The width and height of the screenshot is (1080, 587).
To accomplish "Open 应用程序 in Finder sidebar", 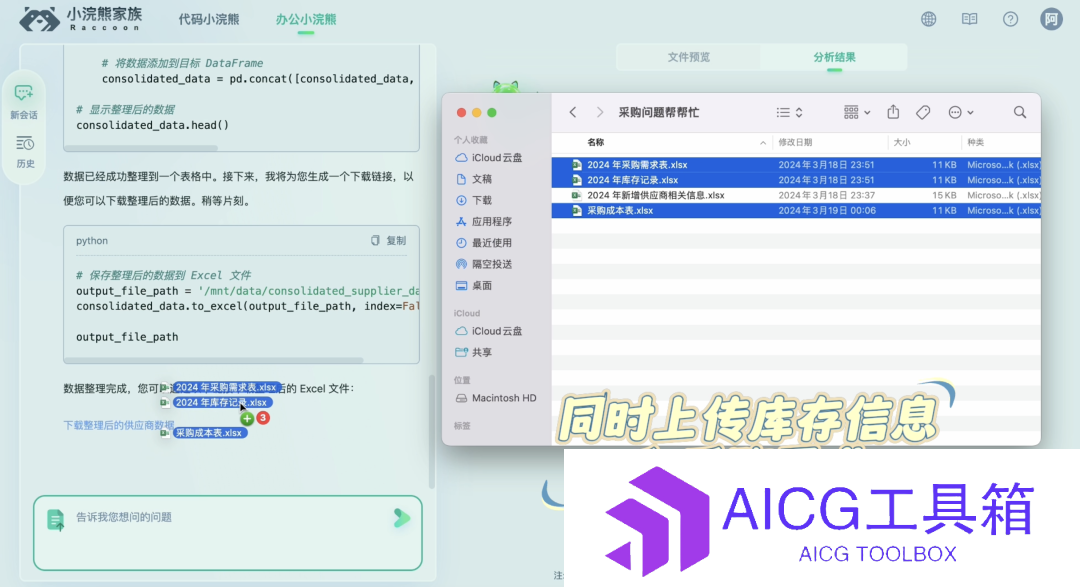I will (484, 222).
